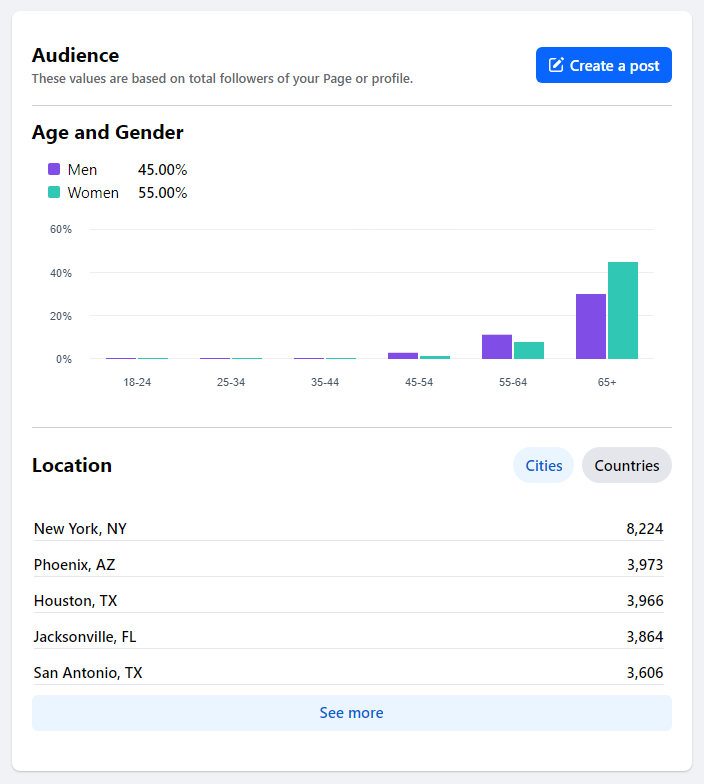Screen dimensions: 704x784
Task: Select the San Antonio, TX row
Action: coord(348,673)
